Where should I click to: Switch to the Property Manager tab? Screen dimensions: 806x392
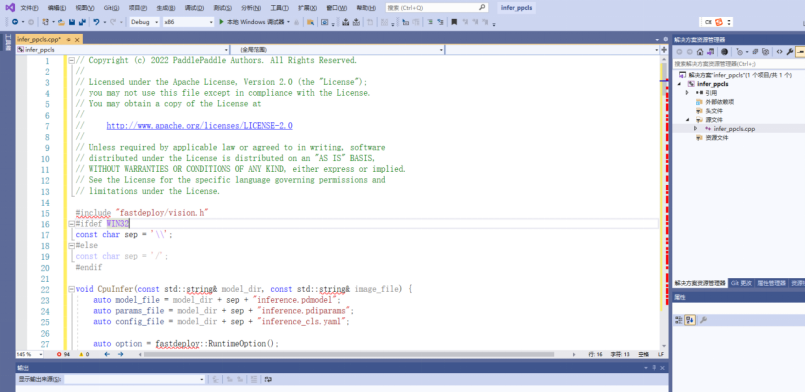pos(772,283)
